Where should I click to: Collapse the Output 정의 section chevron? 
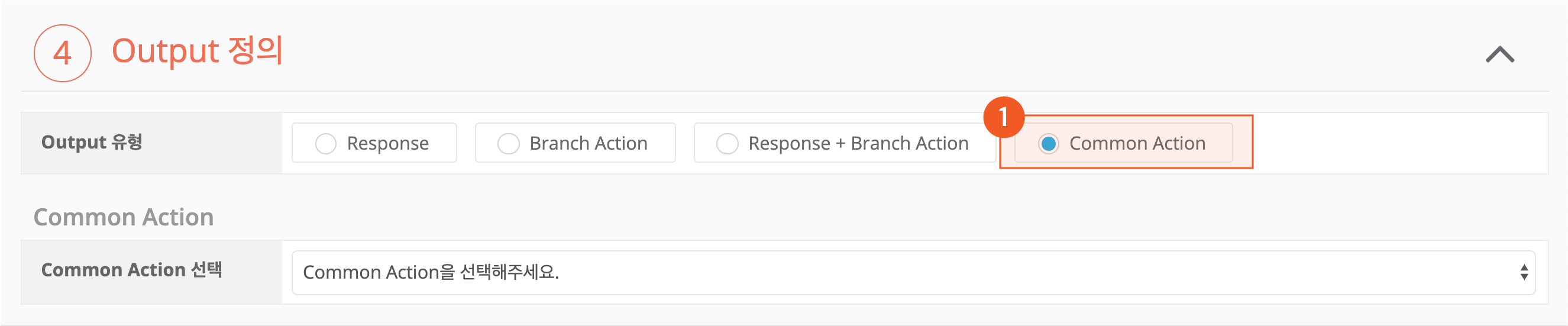point(1499,55)
